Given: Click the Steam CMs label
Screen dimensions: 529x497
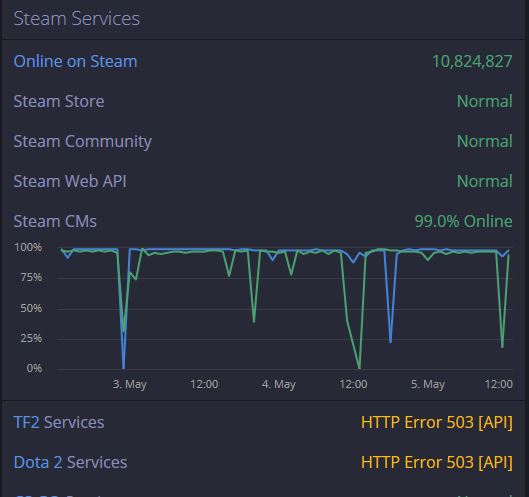Looking at the screenshot, I should coord(55,222).
